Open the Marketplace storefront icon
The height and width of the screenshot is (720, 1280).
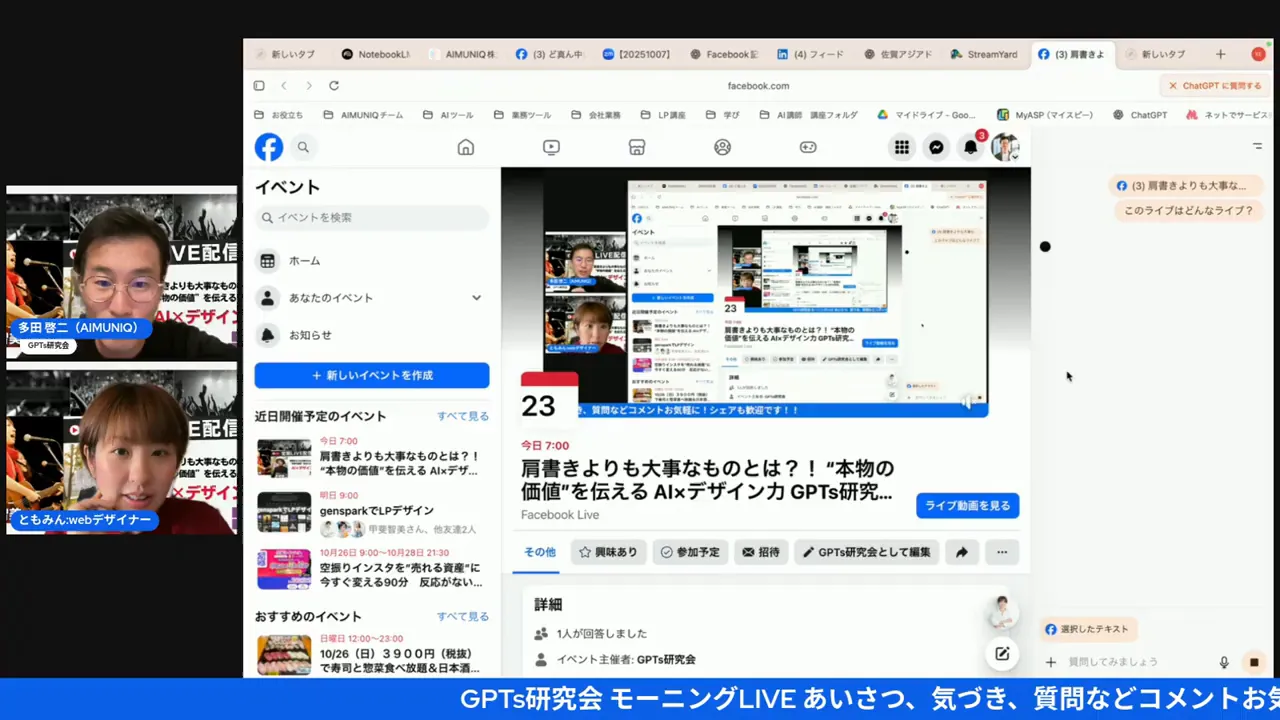tap(637, 147)
